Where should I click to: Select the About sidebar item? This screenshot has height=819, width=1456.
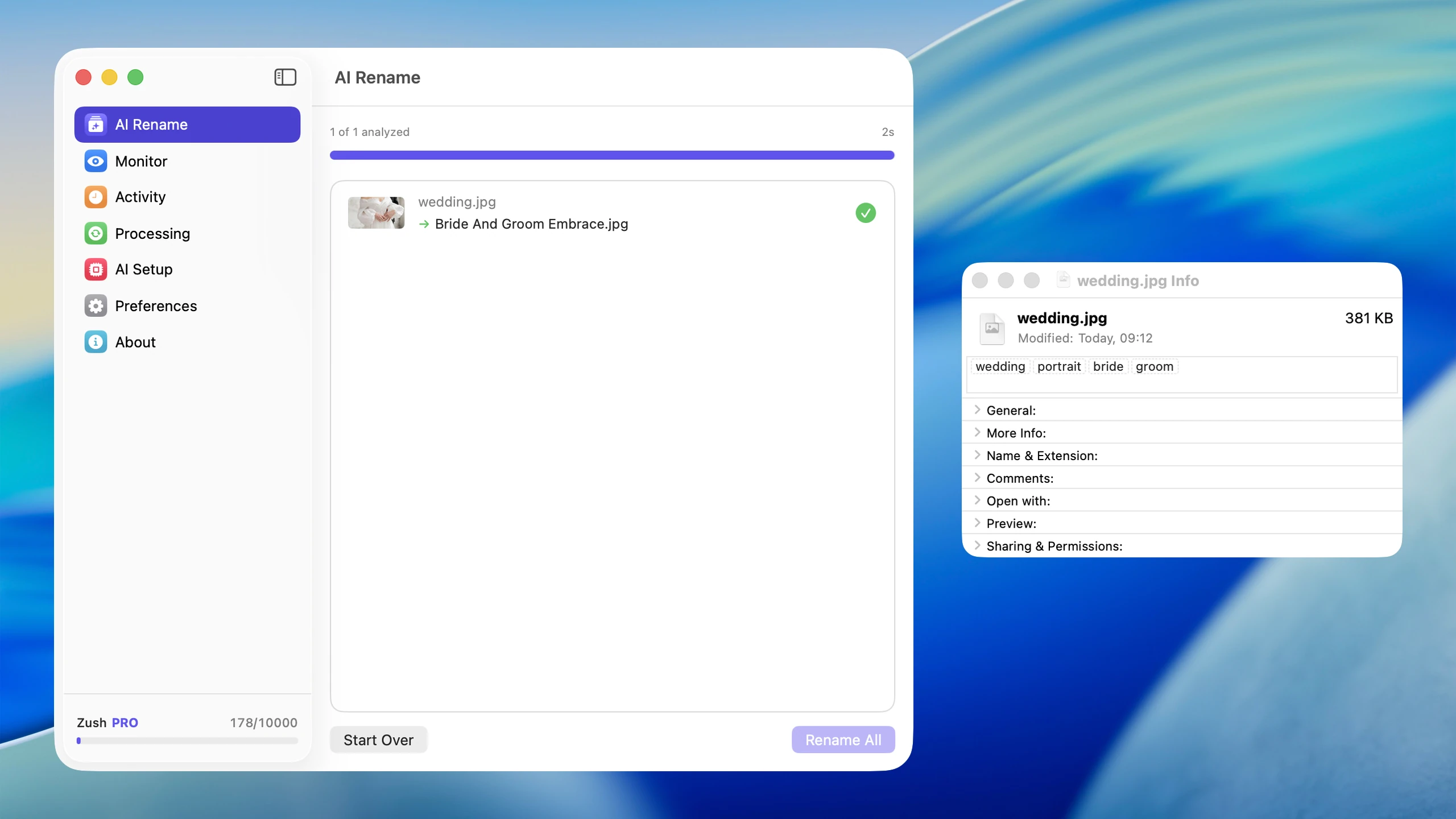187,342
